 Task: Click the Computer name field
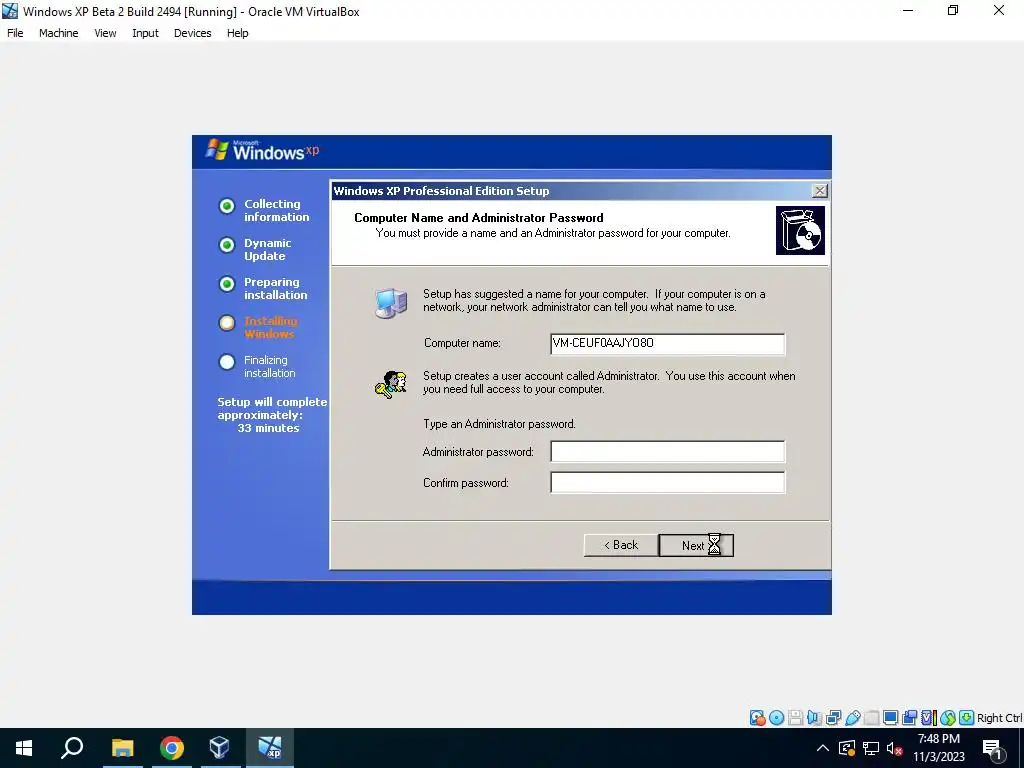(x=667, y=344)
